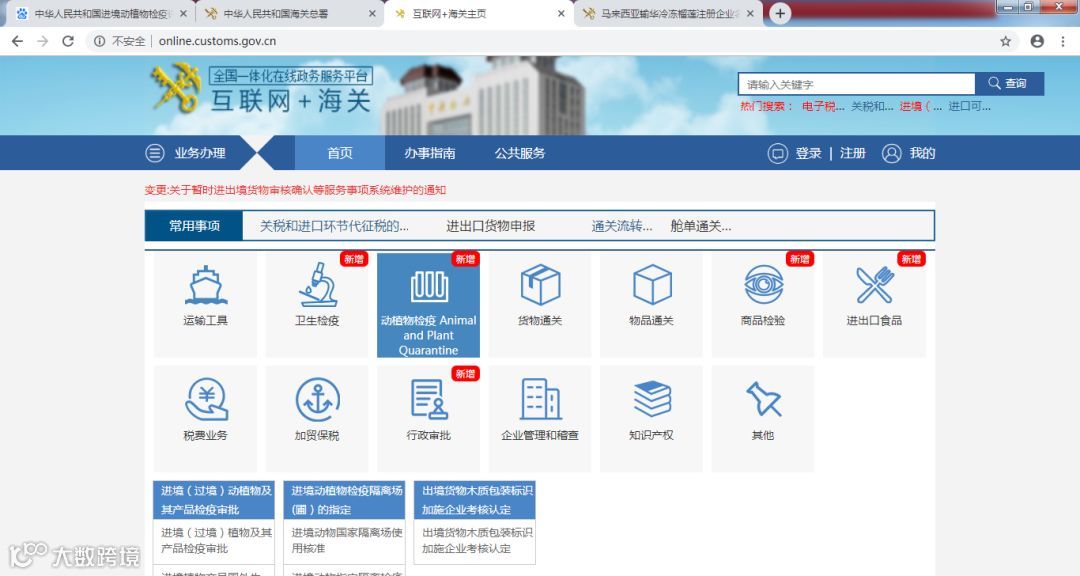Go forward with browser forward arrow

click(43, 41)
